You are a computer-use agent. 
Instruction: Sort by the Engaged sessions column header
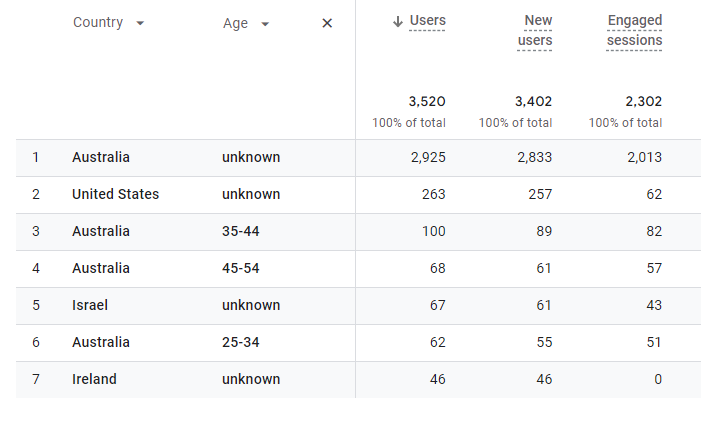coord(634,30)
